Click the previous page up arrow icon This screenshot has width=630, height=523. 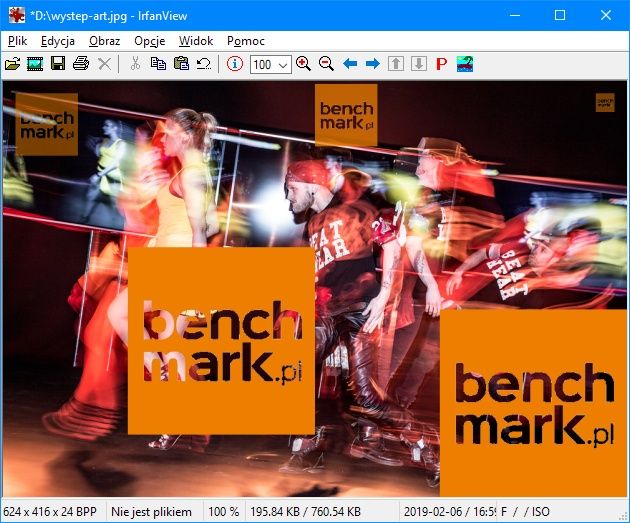point(396,64)
